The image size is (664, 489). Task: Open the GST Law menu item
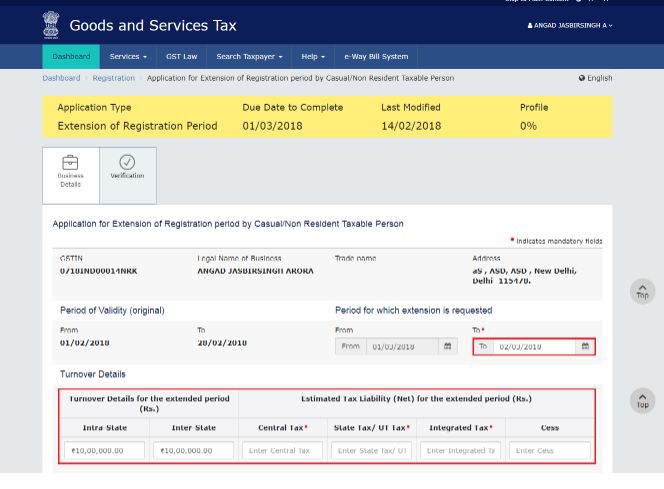point(181,57)
